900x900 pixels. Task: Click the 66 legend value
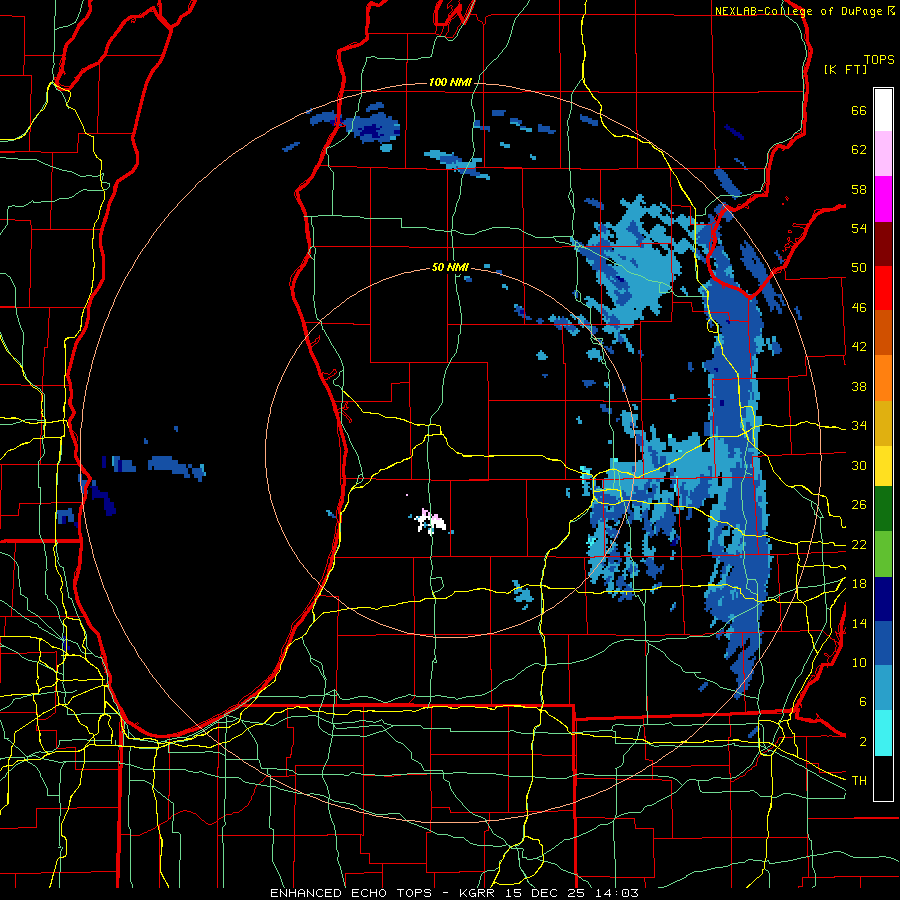tap(859, 110)
